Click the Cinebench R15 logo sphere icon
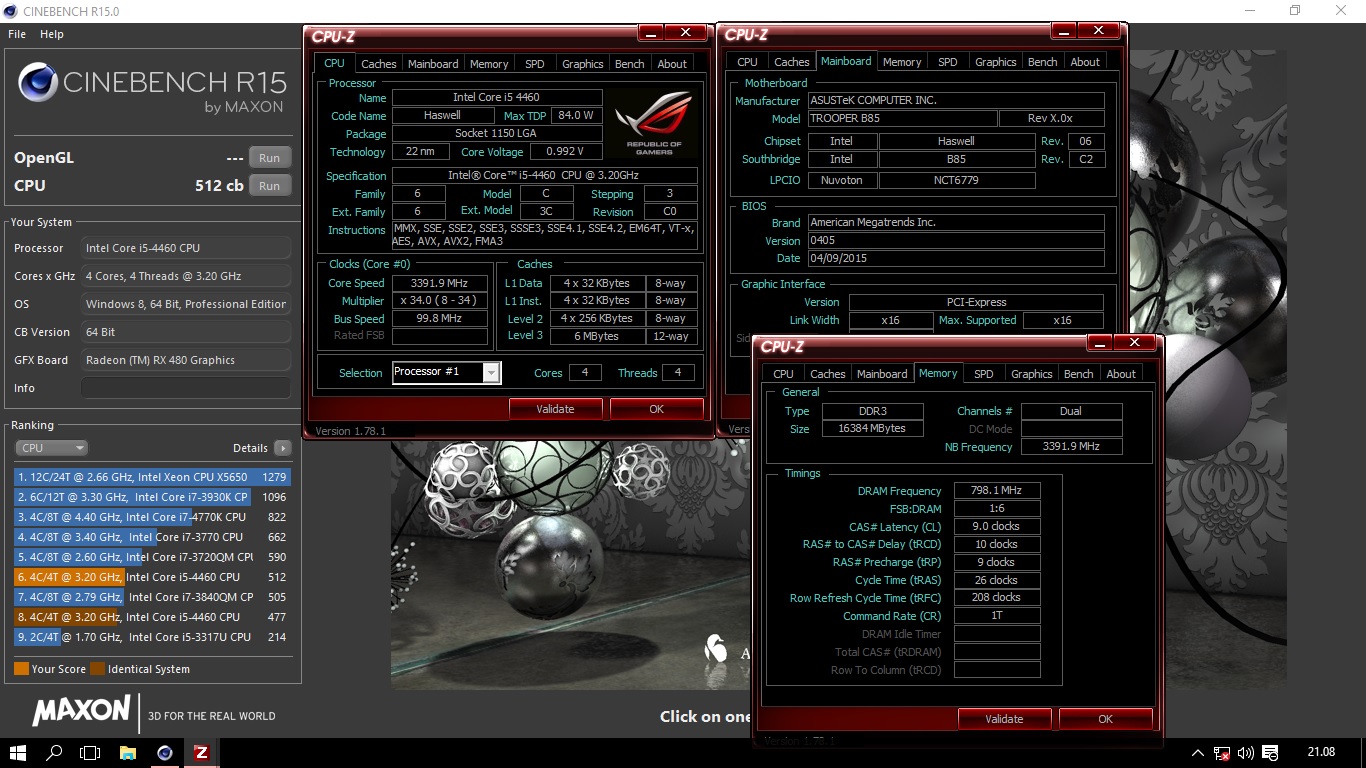 pyautogui.click(x=38, y=83)
